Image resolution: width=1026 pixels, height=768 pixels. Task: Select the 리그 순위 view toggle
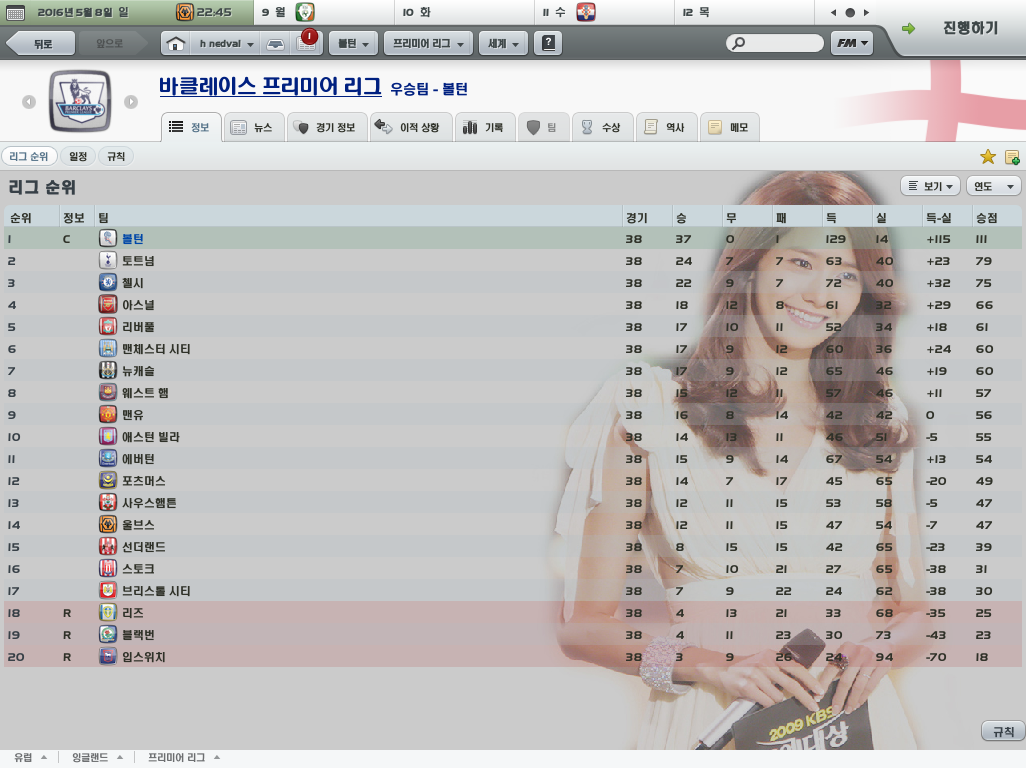[29, 157]
